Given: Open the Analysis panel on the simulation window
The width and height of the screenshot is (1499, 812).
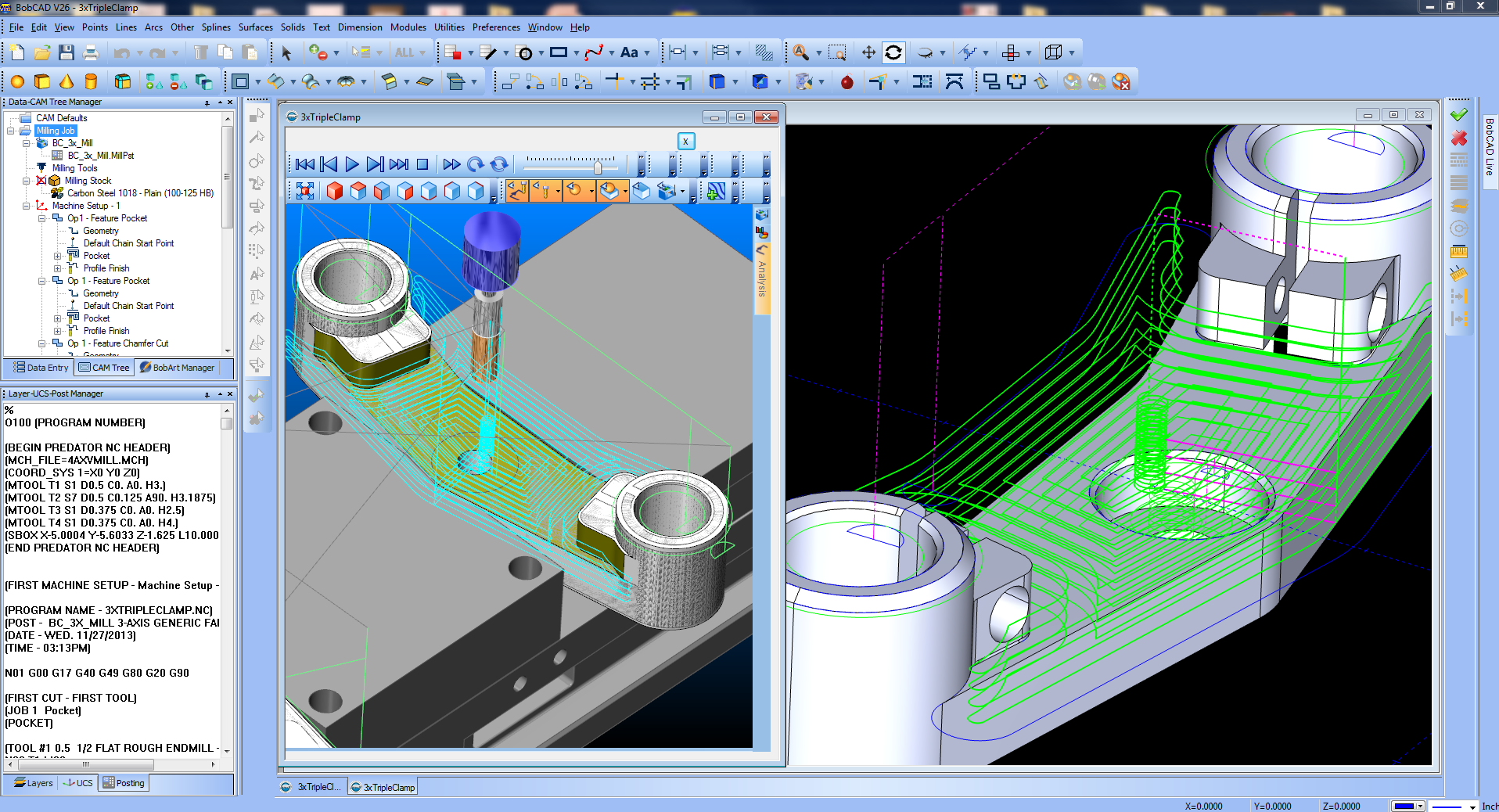Looking at the screenshot, I should click(763, 275).
